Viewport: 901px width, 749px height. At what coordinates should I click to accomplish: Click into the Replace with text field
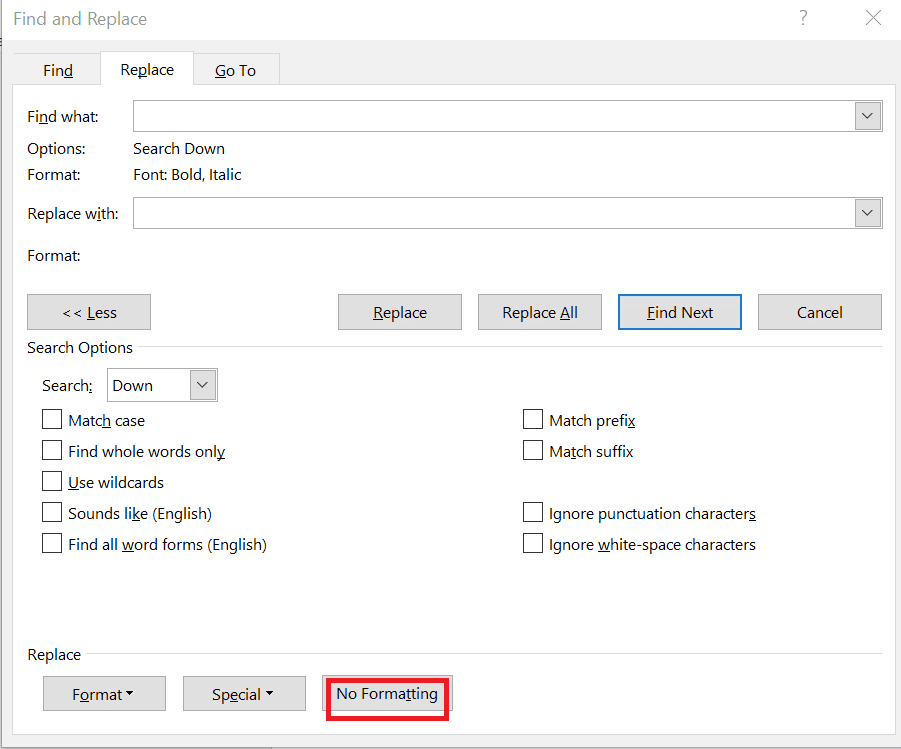[494, 213]
